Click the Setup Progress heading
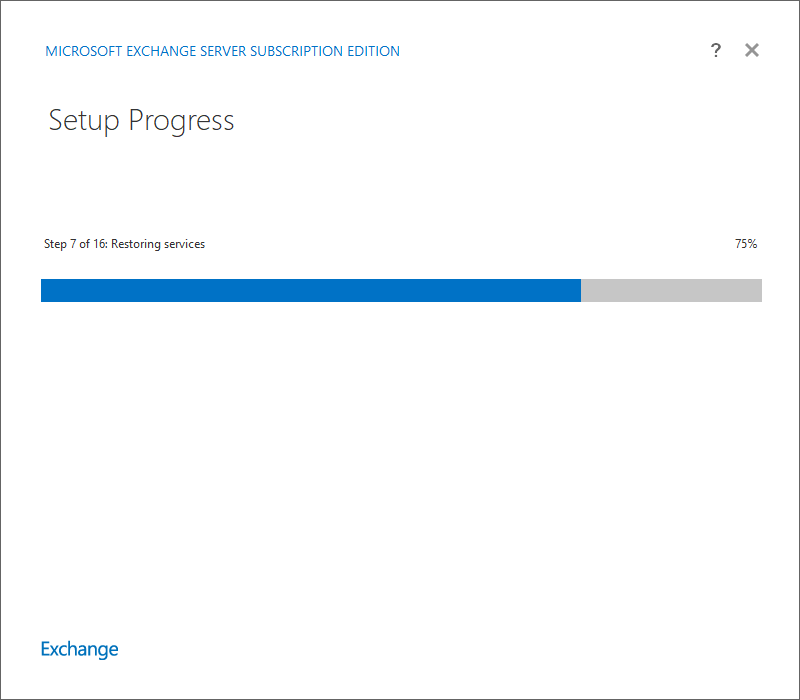The height and width of the screenshot is (700, 800). 141,121
